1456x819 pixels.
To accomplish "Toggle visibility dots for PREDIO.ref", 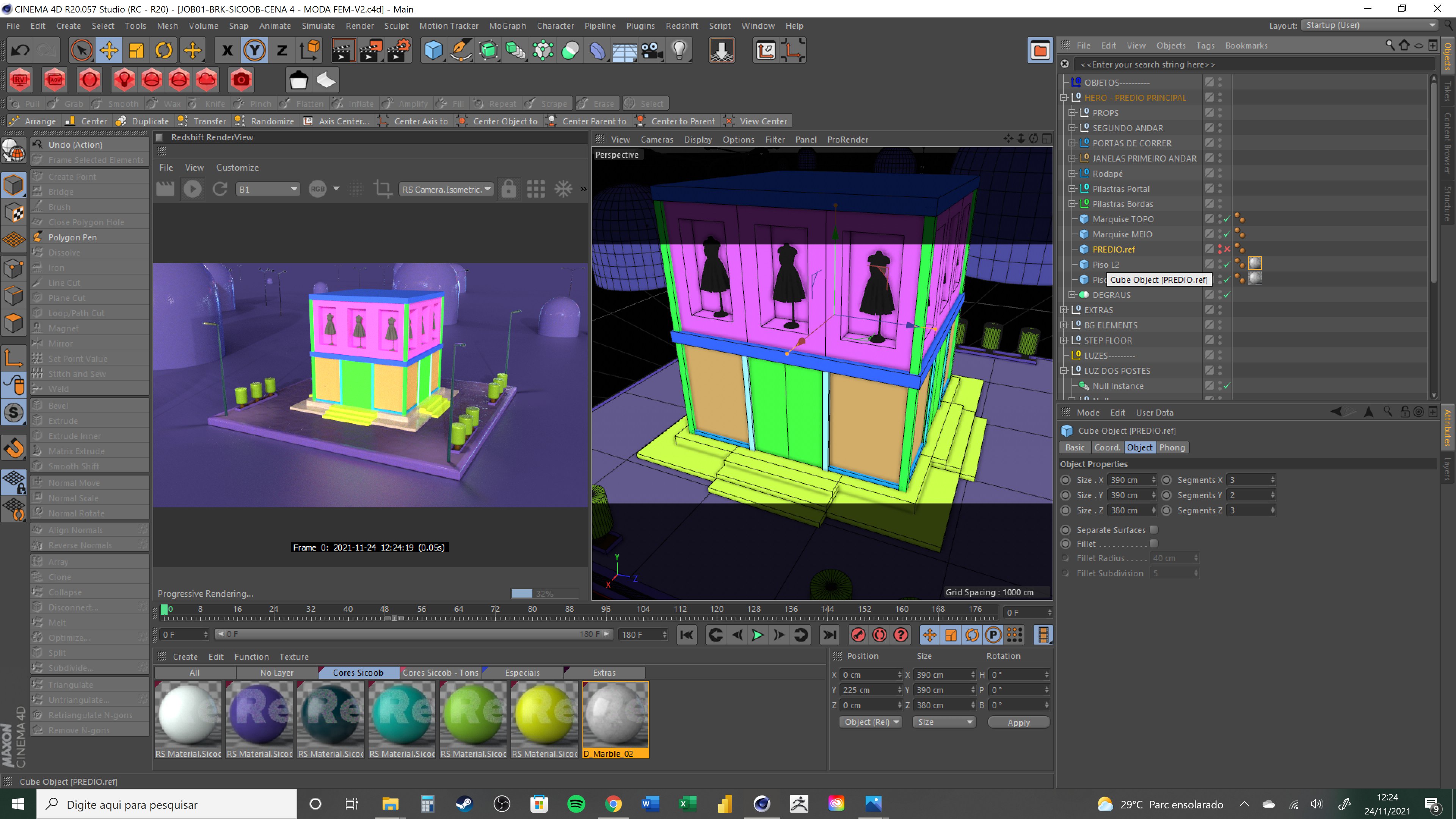I will (1220, 249).
